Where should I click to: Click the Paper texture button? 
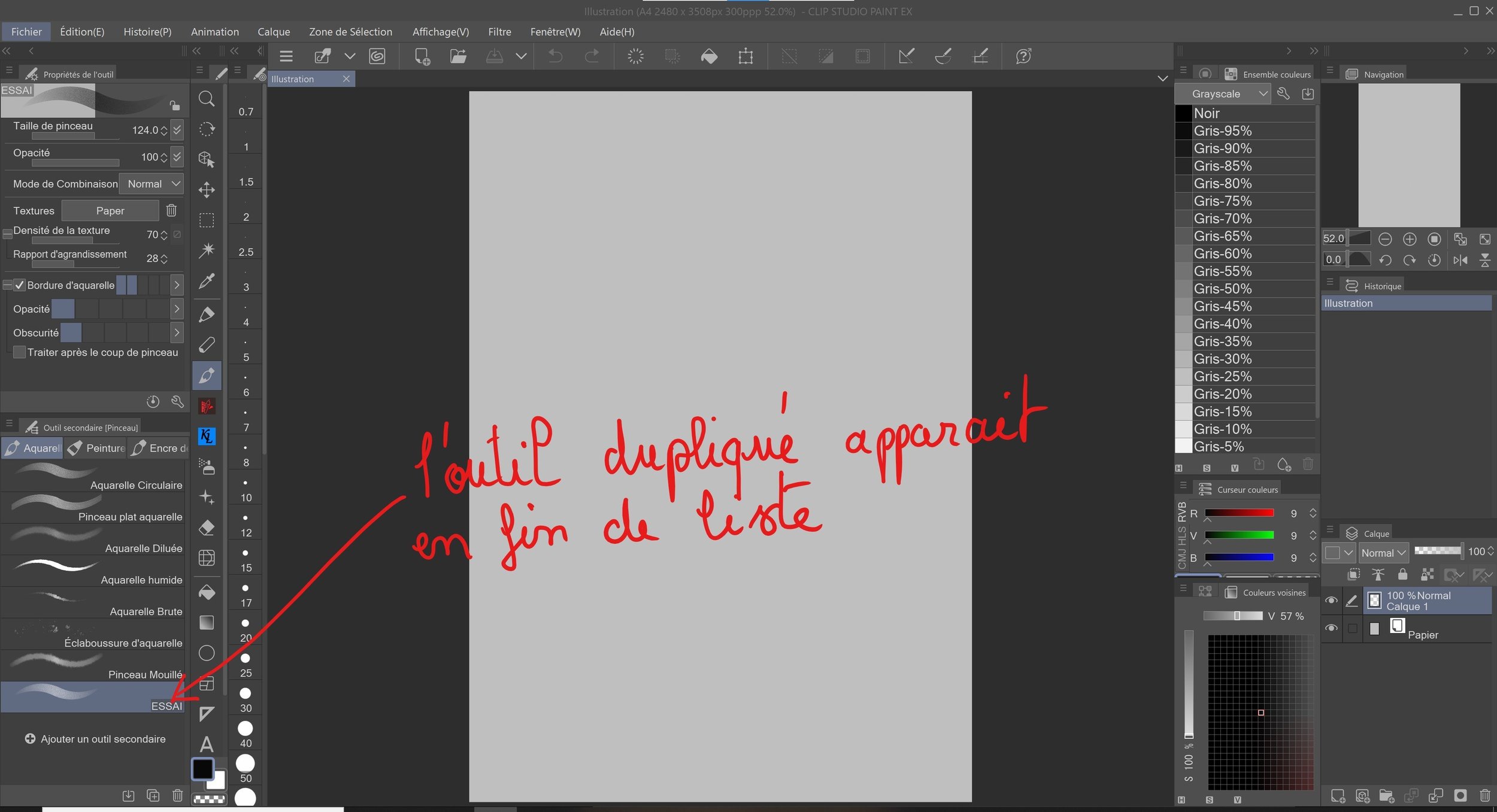point(110,210)
